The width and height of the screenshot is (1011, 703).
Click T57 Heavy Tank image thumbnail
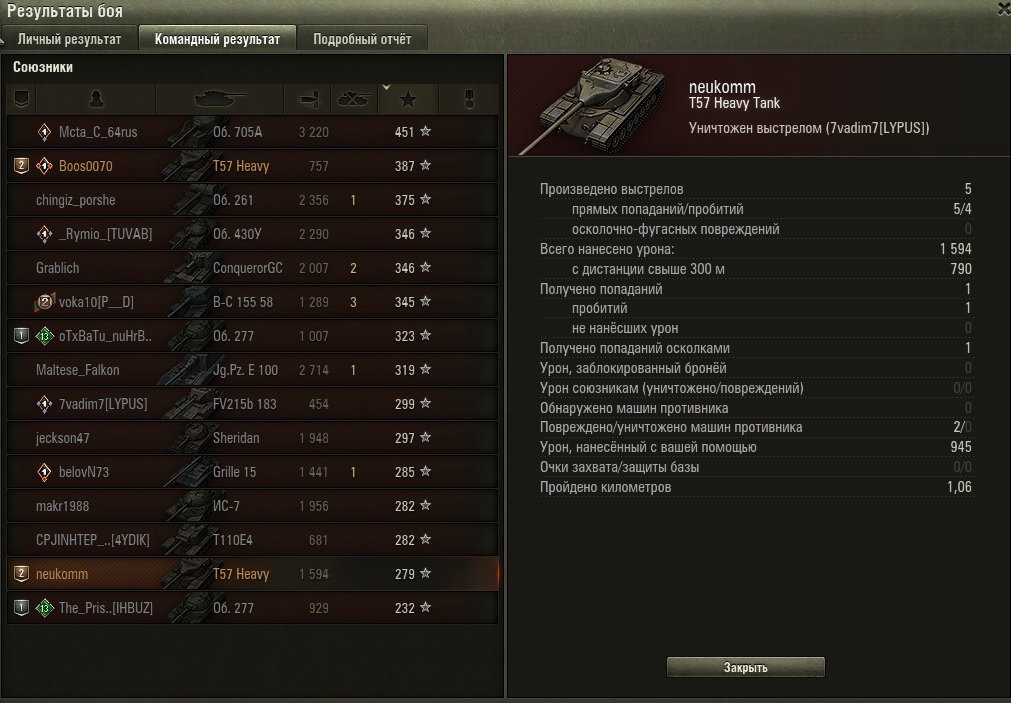tap(592, 106)
